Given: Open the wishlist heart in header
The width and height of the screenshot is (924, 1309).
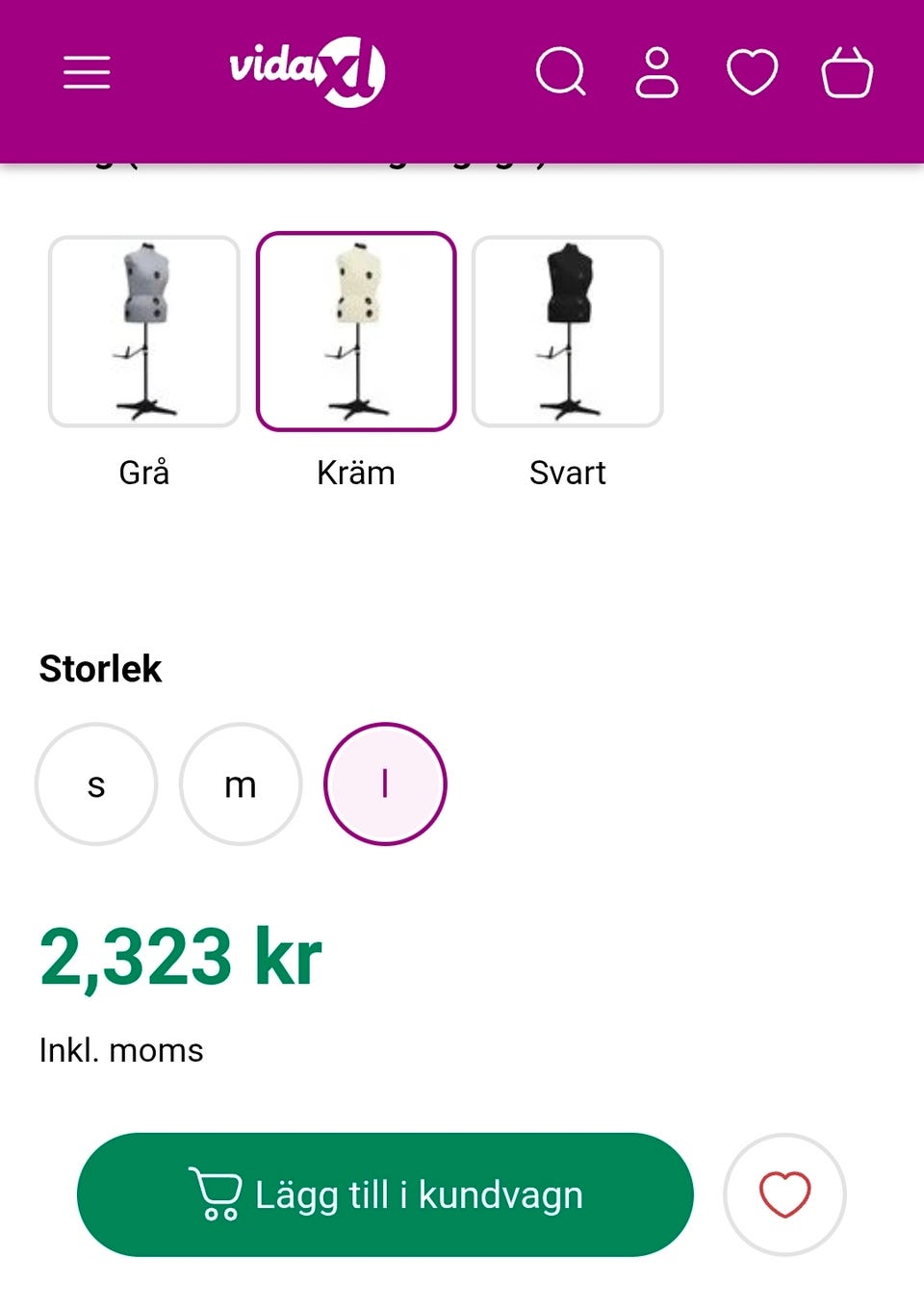Looking at the screenshot, I should click(752, 72).
